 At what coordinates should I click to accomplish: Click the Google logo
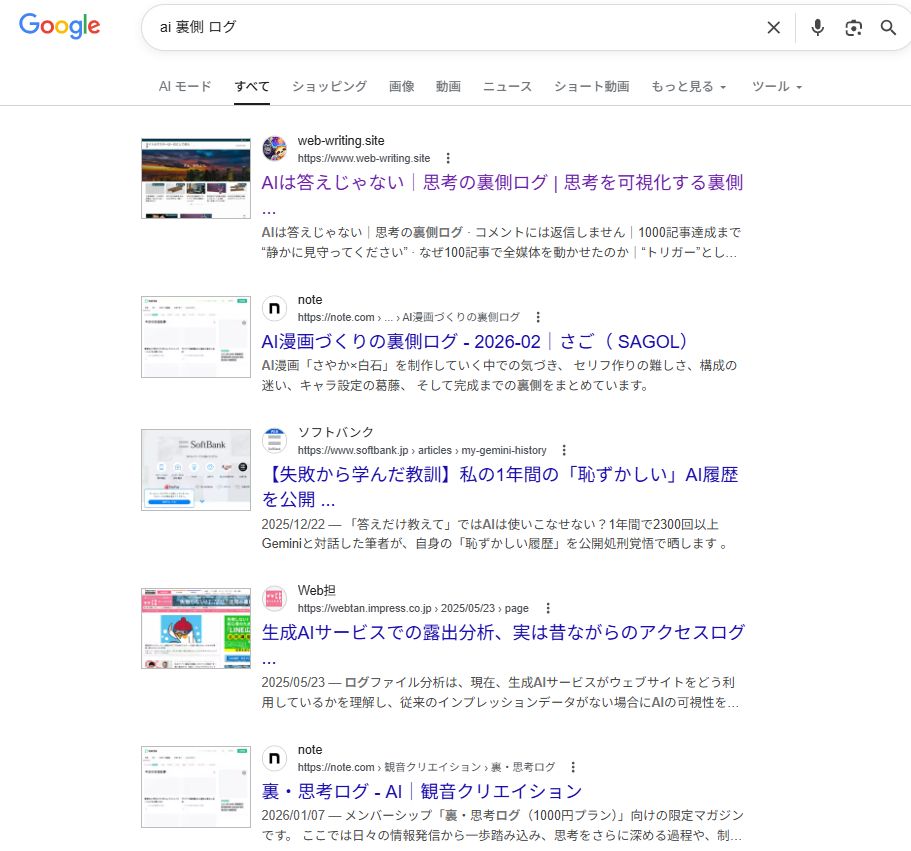(x=60, y=27)
